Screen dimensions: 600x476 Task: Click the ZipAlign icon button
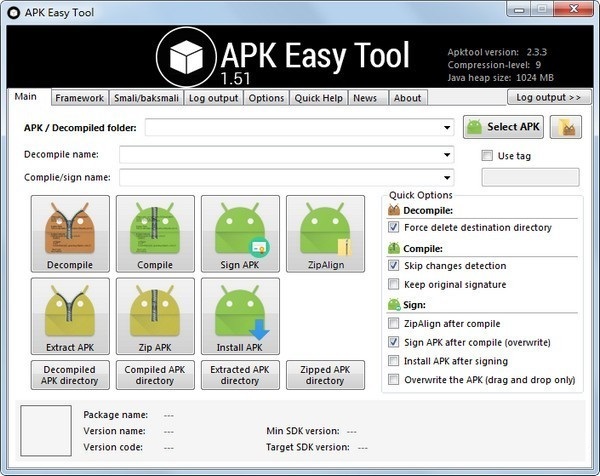(325, 234)
